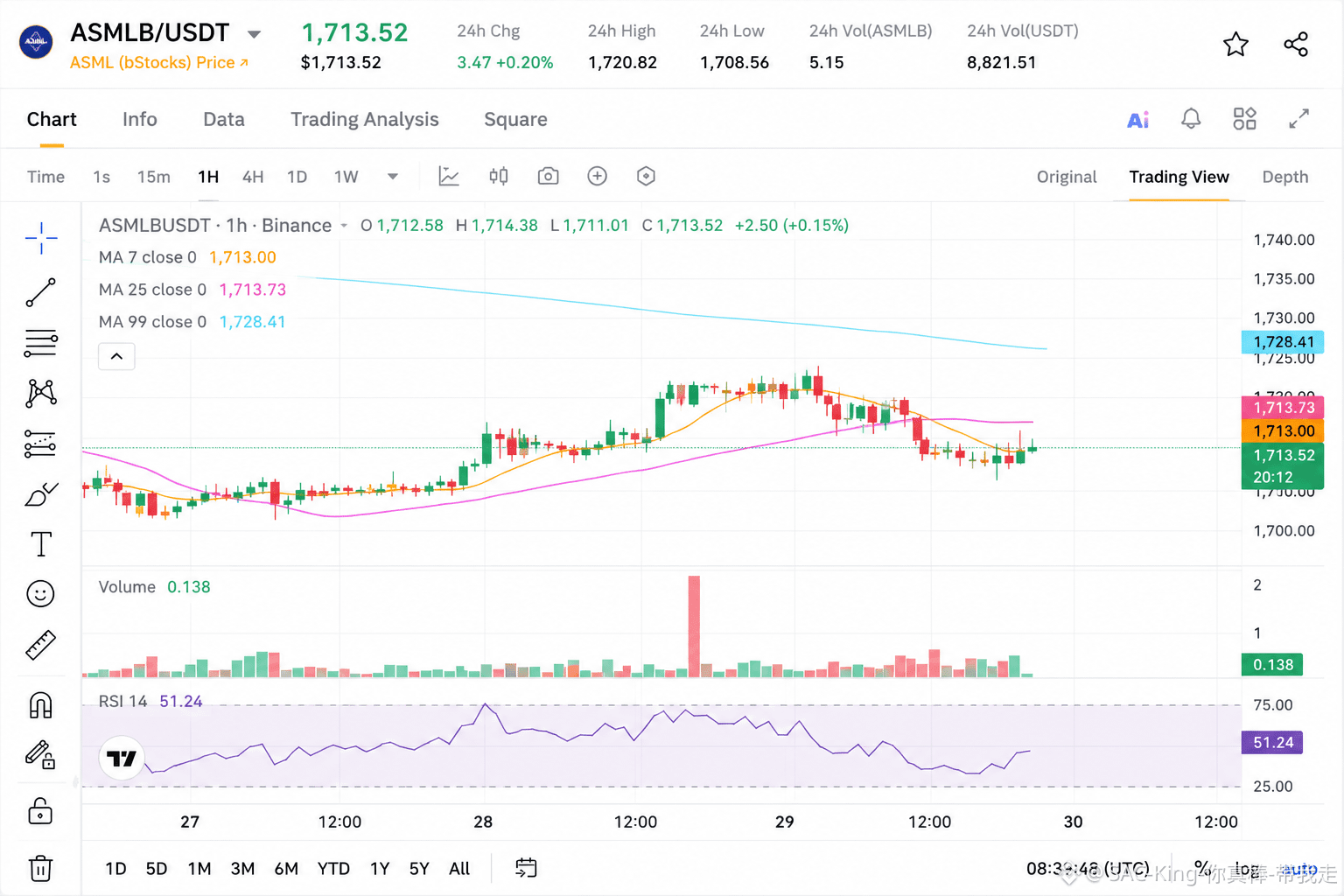Share the ASMLB/USDT pair
The width and height of the screenshot is (1344, 896).
point(1296,45)
